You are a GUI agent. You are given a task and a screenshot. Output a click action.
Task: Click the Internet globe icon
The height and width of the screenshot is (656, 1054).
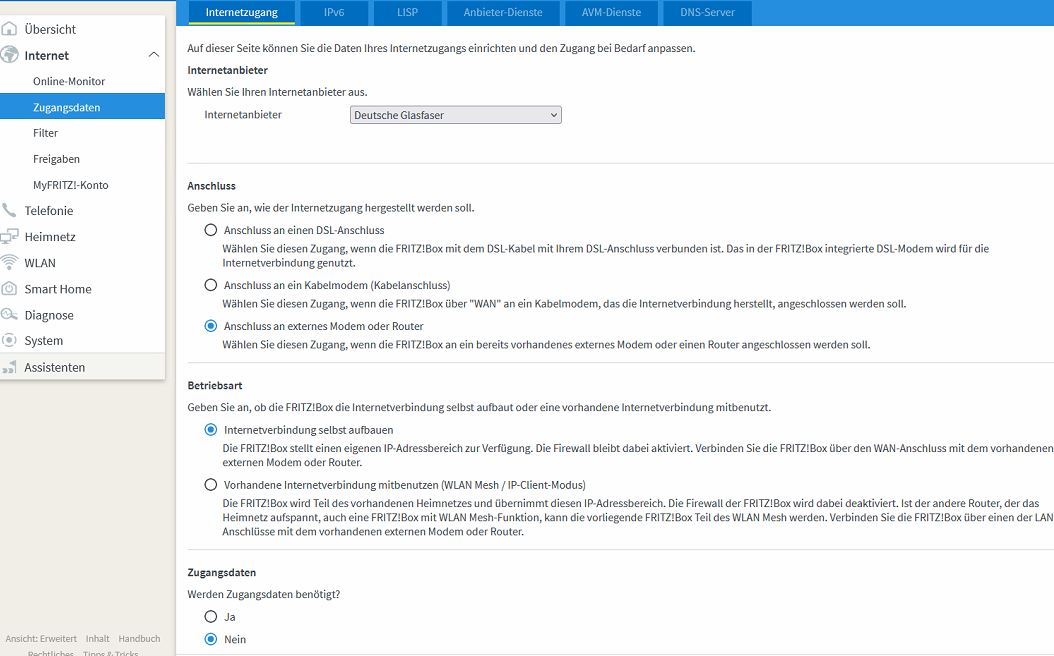(9, 55)
